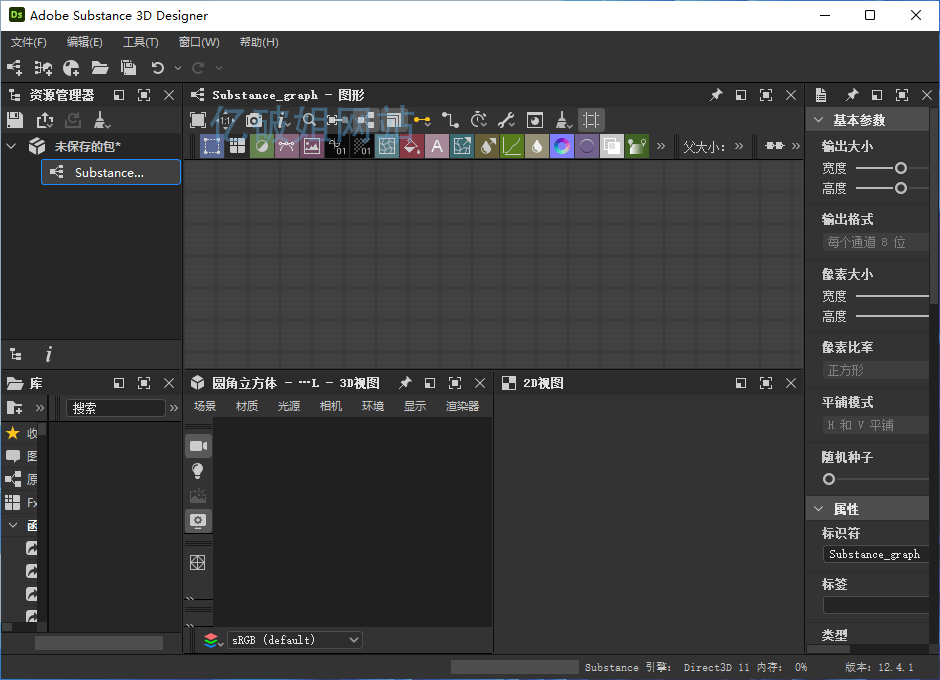The height and width of the screenshot is (680, 940).
Task: Click the broom cleanup icon in the Explorer panel
Action: point(101,121)
